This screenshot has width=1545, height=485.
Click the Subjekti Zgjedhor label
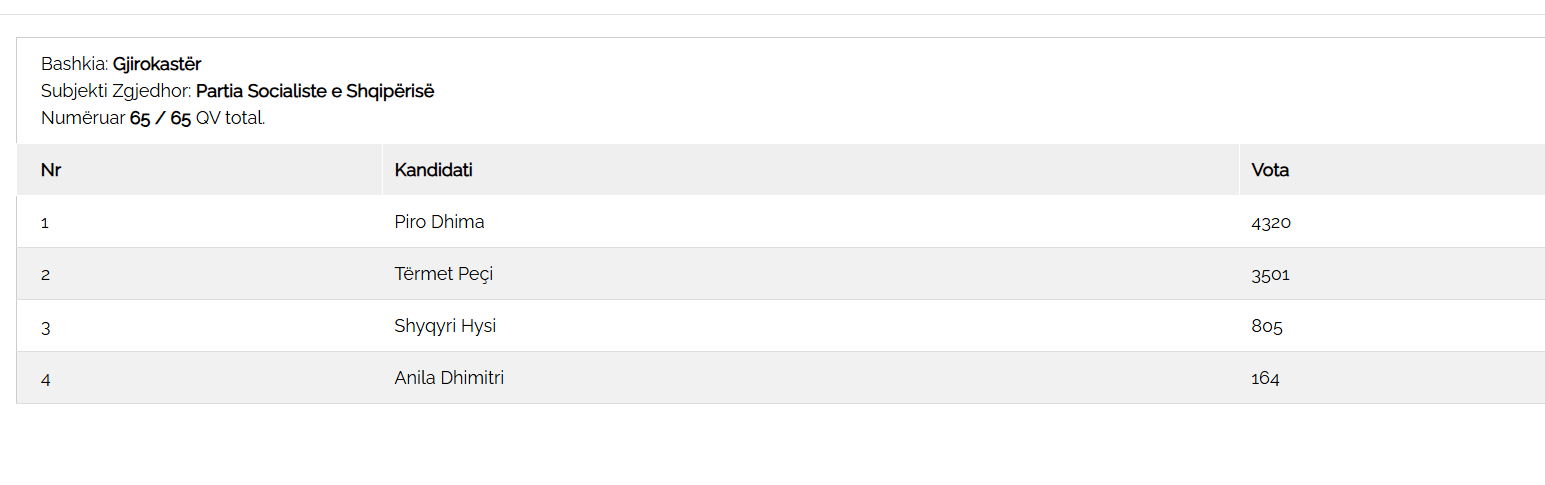[x=116, y=91]
